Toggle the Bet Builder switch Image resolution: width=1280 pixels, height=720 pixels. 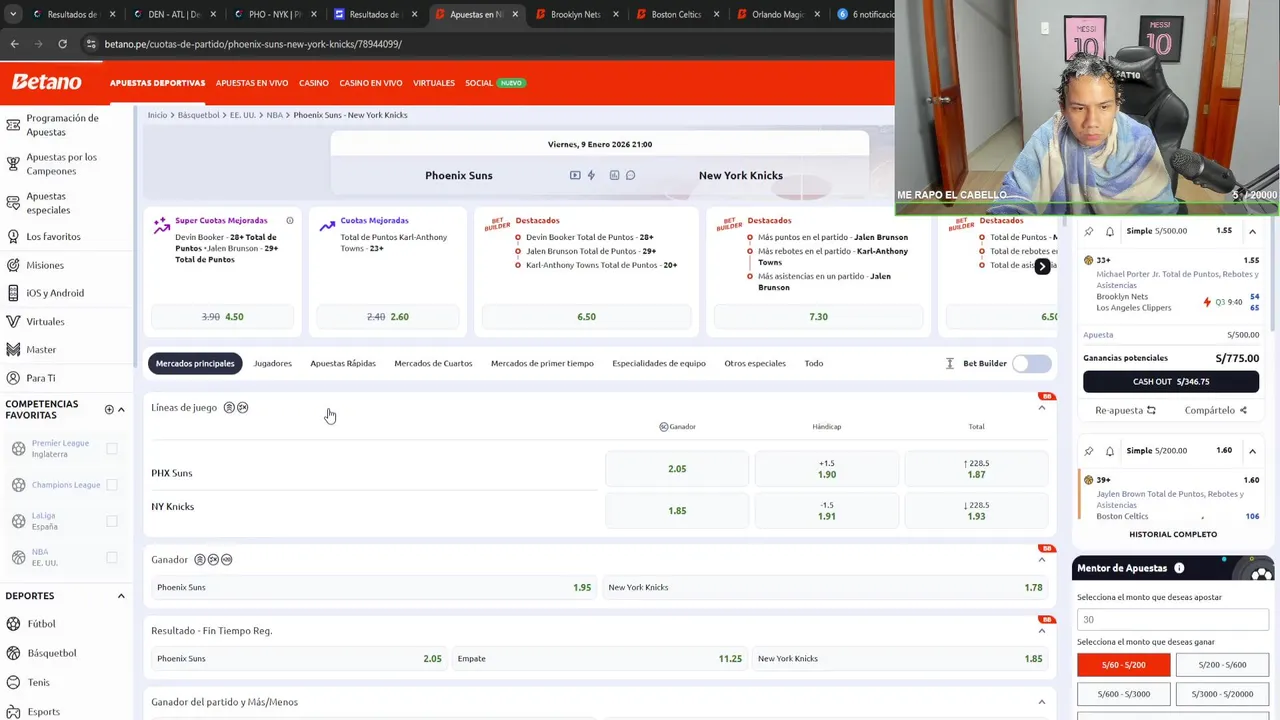[x=1031, y=363]
